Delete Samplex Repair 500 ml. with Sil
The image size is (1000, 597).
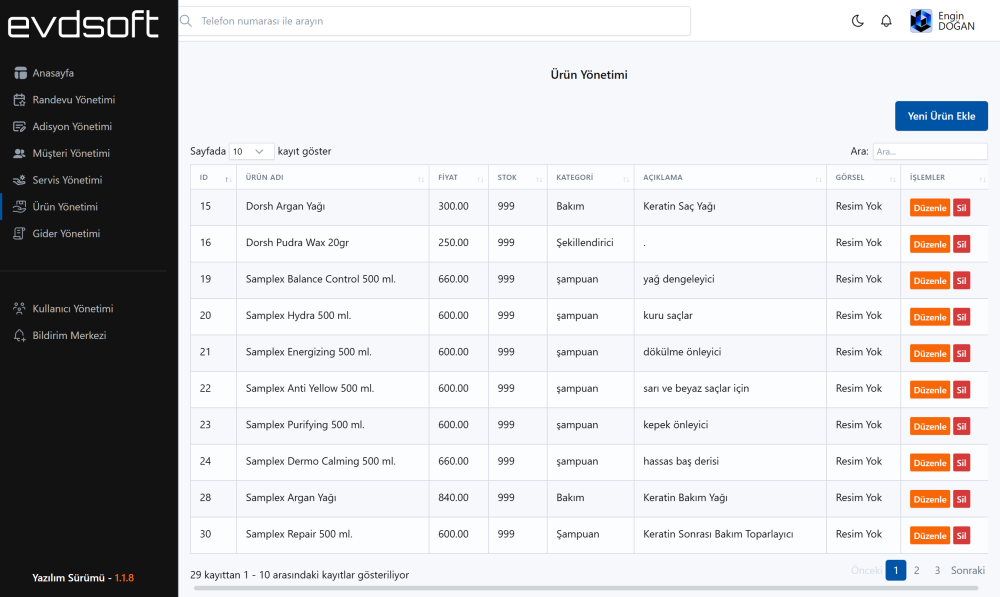click(x=961, y=535)
